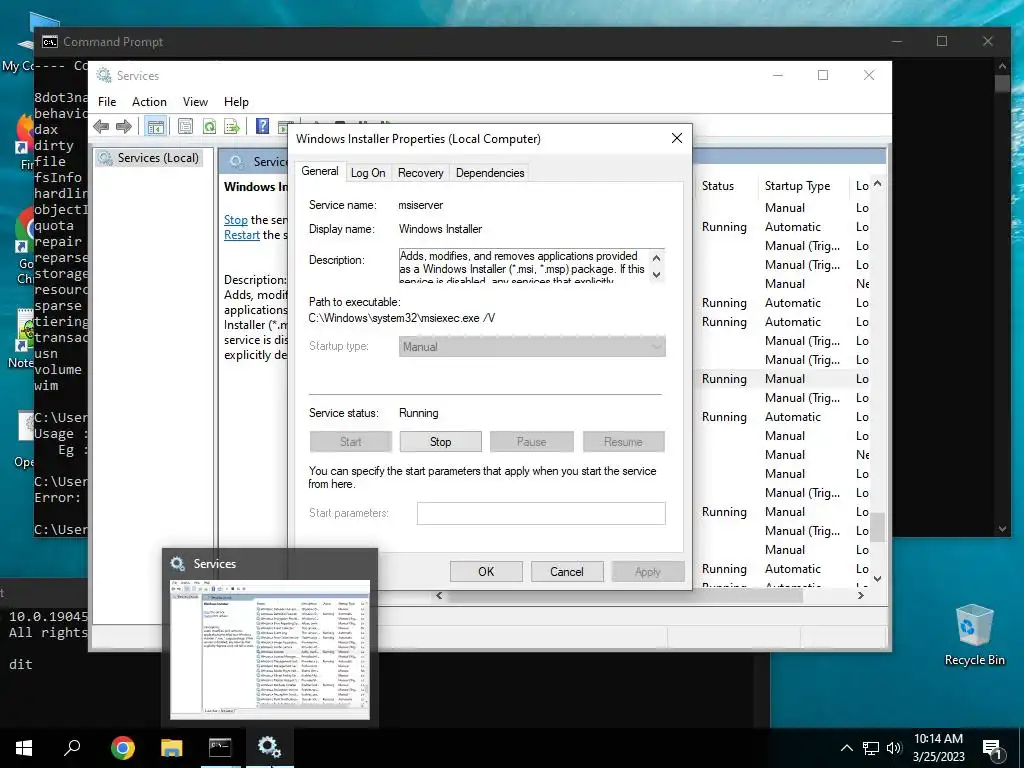Open the File menu in Services
The image size is (1024, 768).
[107, 102]
